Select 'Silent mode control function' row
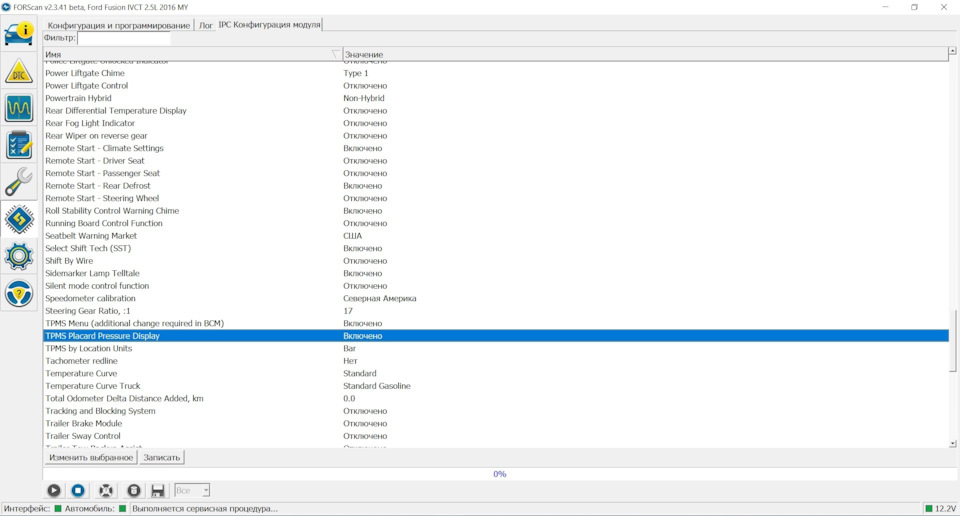This screenshot has height=516, width=960. 496,286
